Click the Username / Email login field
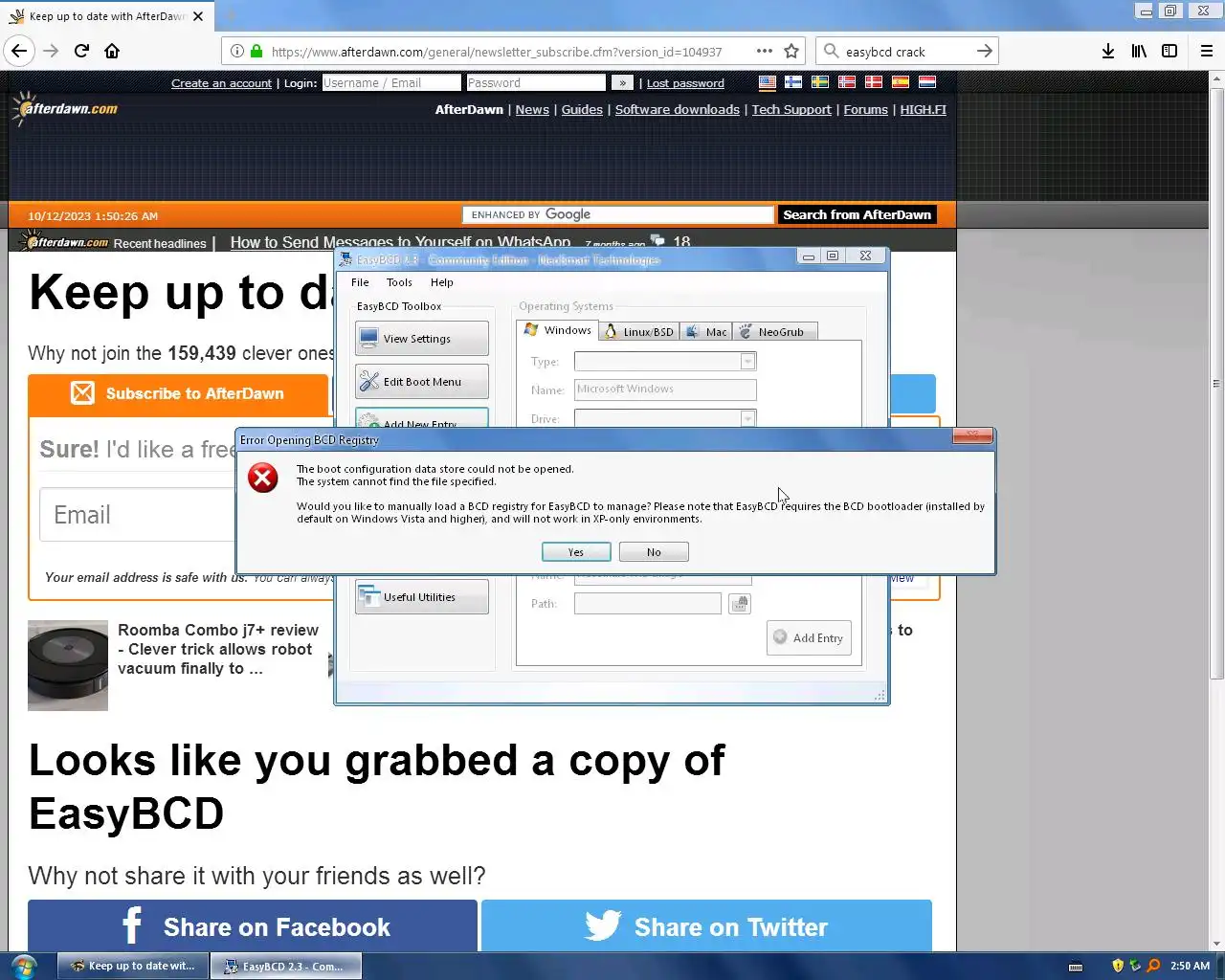This screenshot has height=980, width=1225. point(391,83)
